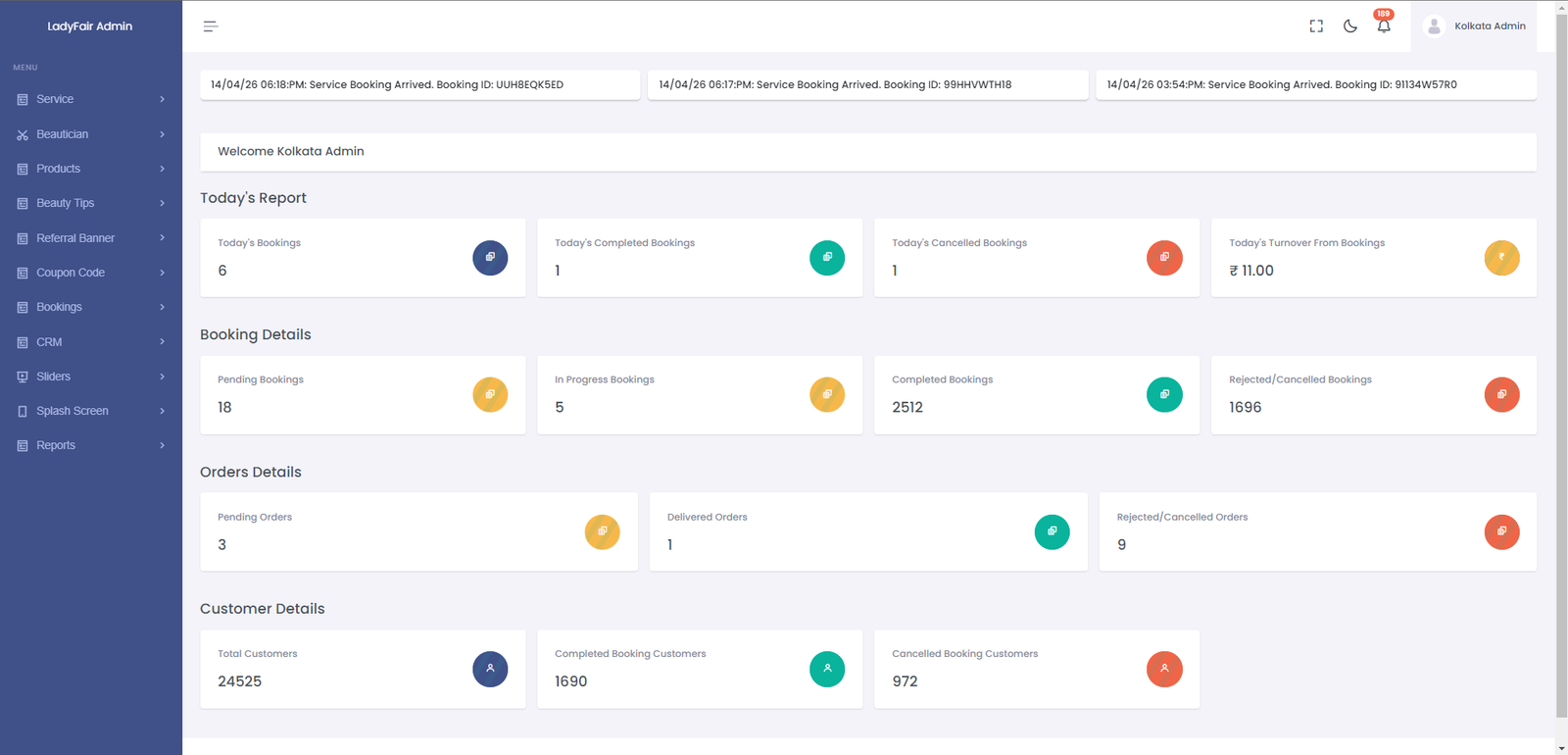Click the Bookings menu icon

pos(23,307)
